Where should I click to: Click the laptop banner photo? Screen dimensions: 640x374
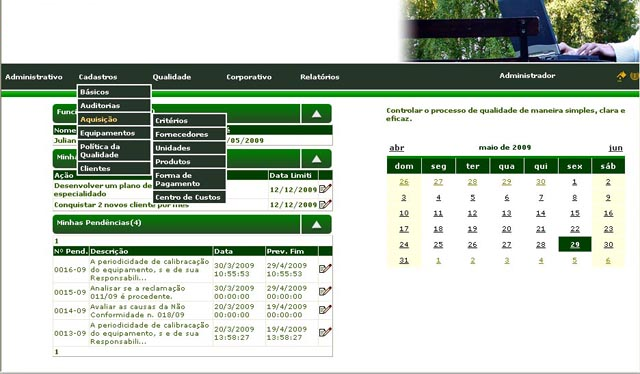[518, 31]
